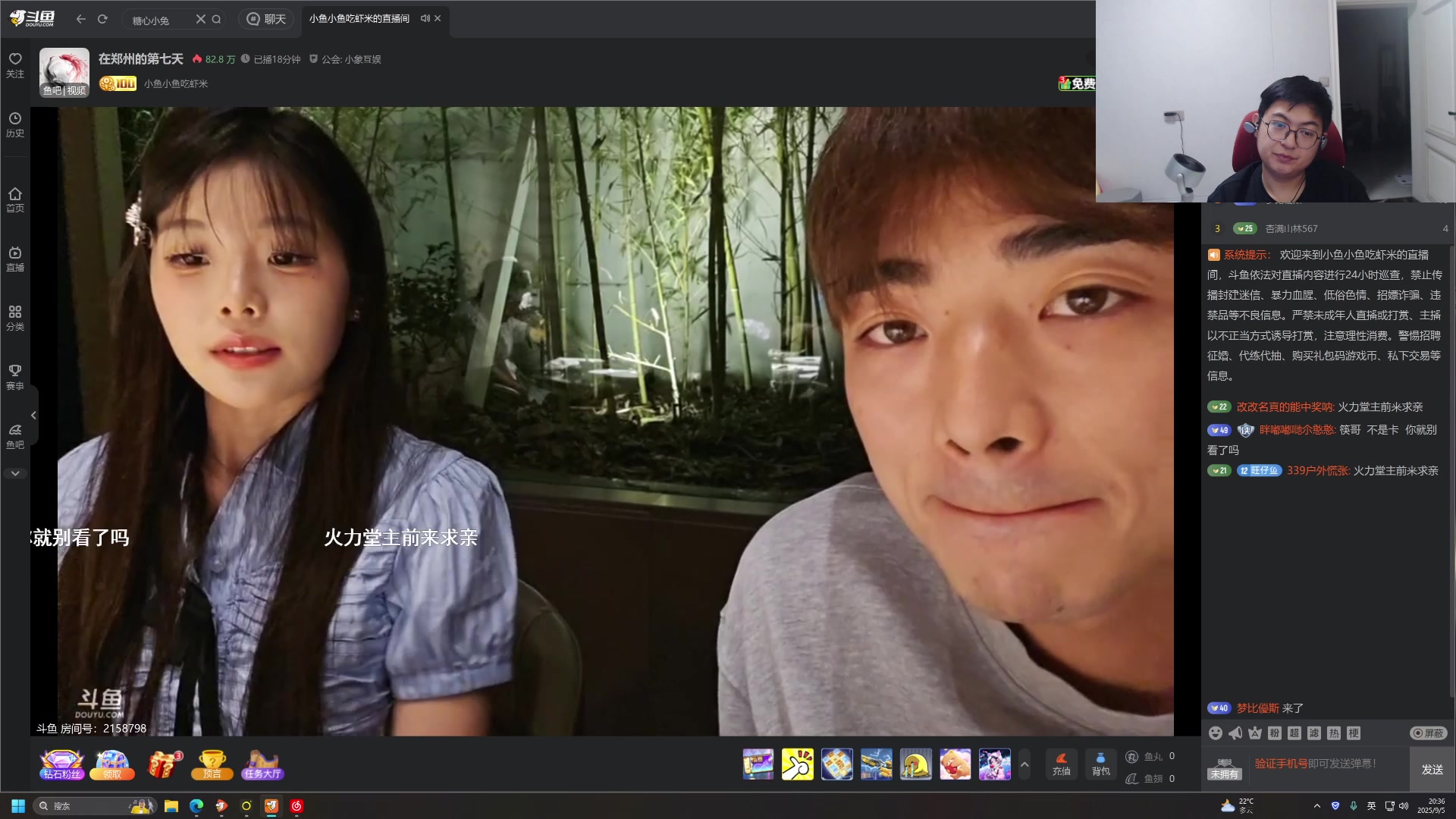Screen dimensions: 1456x819
Task: Click the chat panel scrollbar
Action: tap(1452, 470)
